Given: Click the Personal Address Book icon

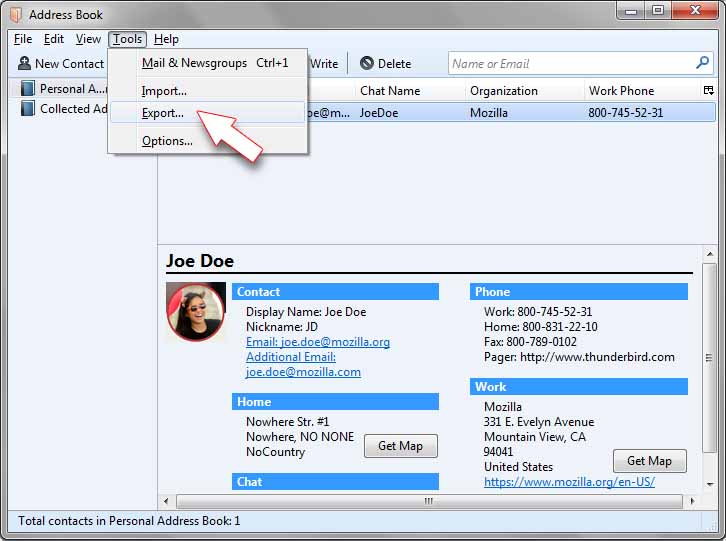Looking at the screenshot, I should 28,88.
